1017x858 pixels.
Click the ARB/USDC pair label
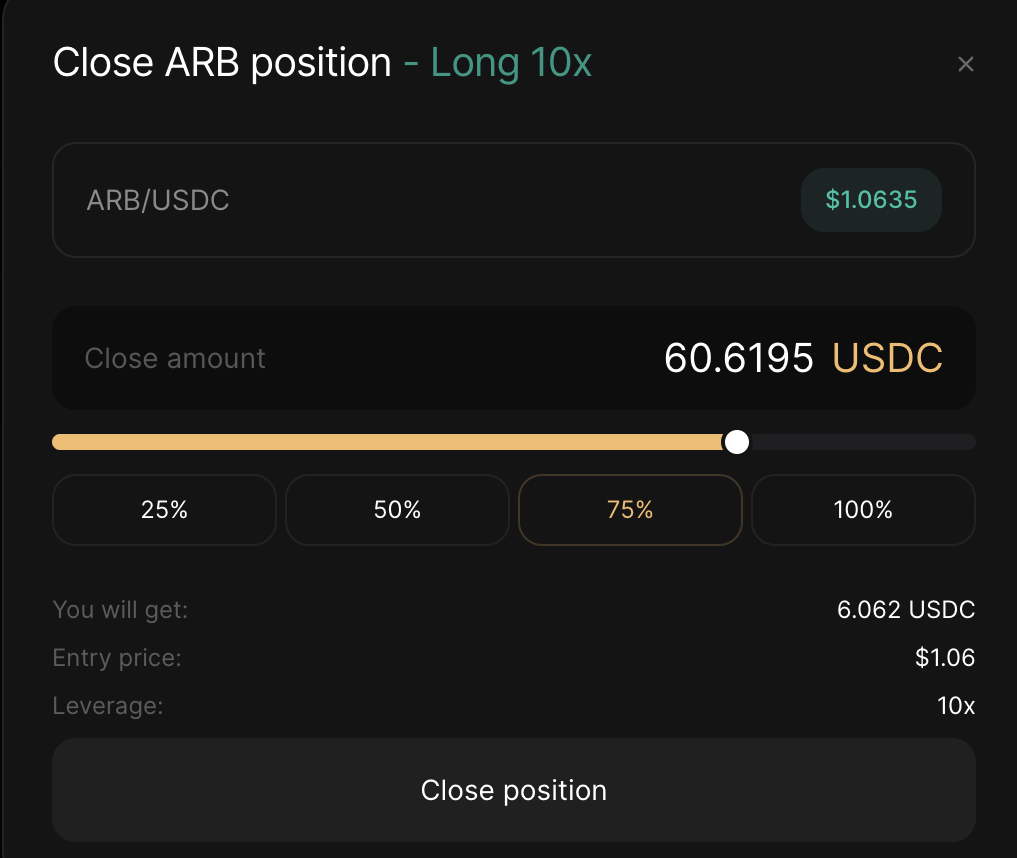click(158, 200)
